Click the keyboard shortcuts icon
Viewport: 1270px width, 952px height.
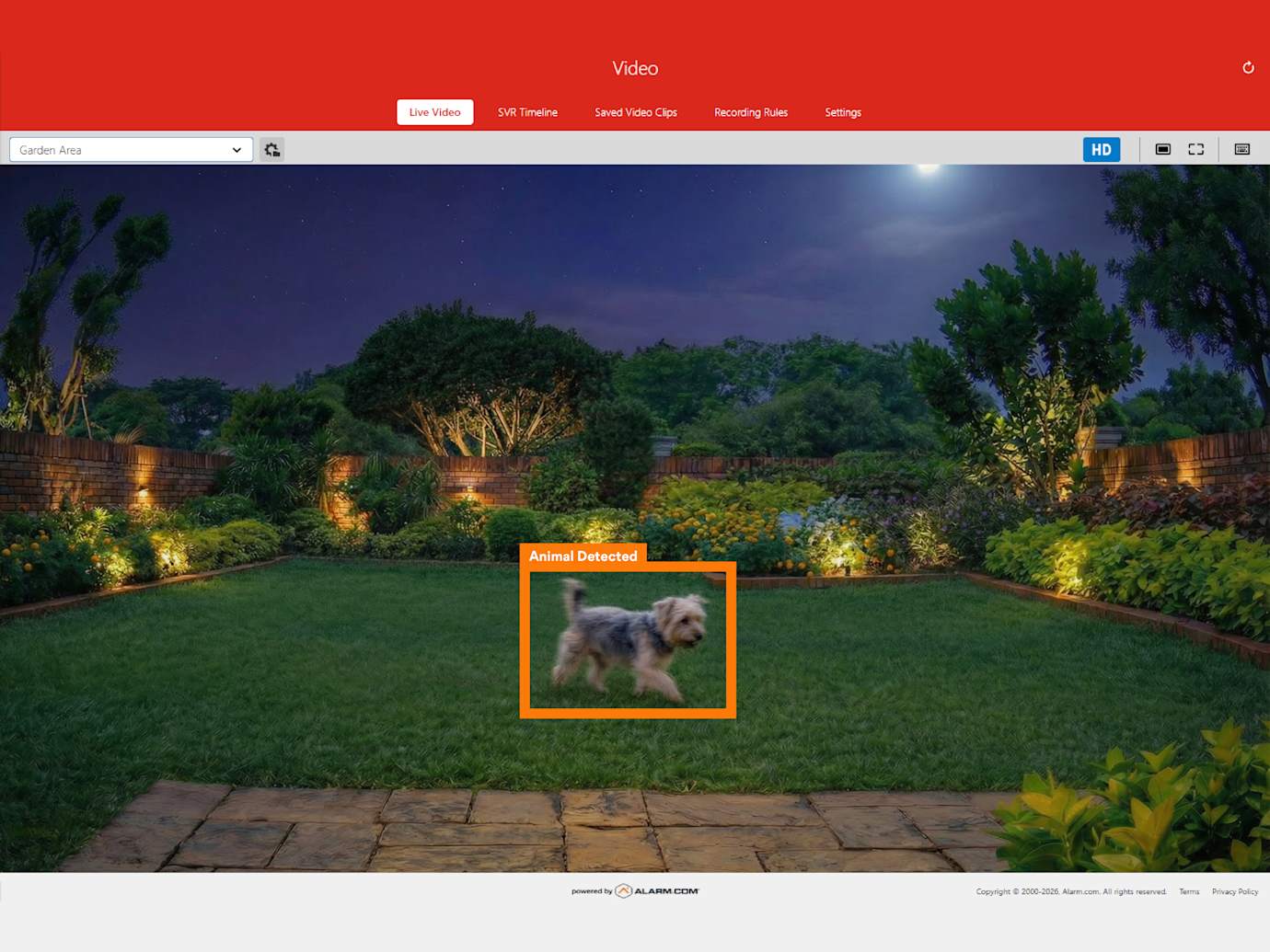pyautogui.click(x=1241, y=149)
